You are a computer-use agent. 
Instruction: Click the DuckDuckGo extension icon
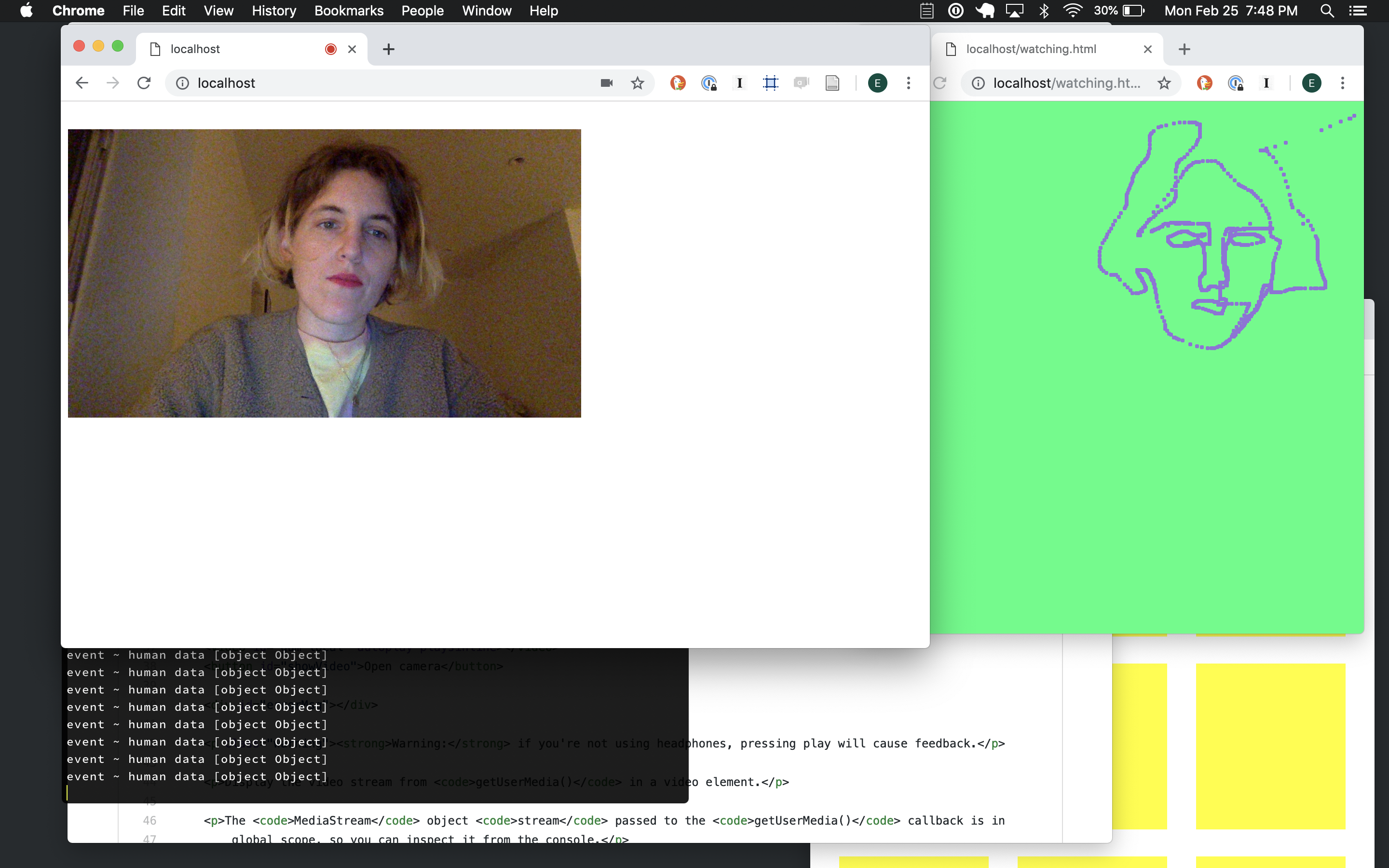tap(678, 83)
